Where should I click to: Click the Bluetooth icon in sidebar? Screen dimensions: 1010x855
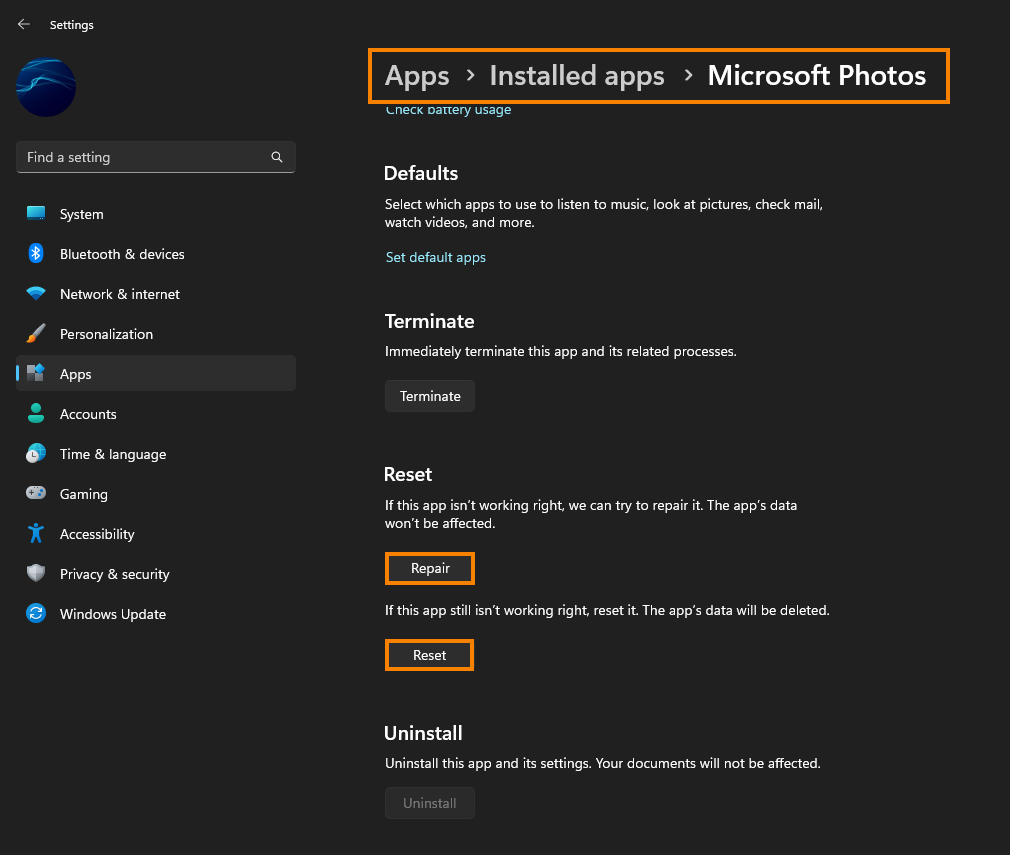[x=36, y=253]
